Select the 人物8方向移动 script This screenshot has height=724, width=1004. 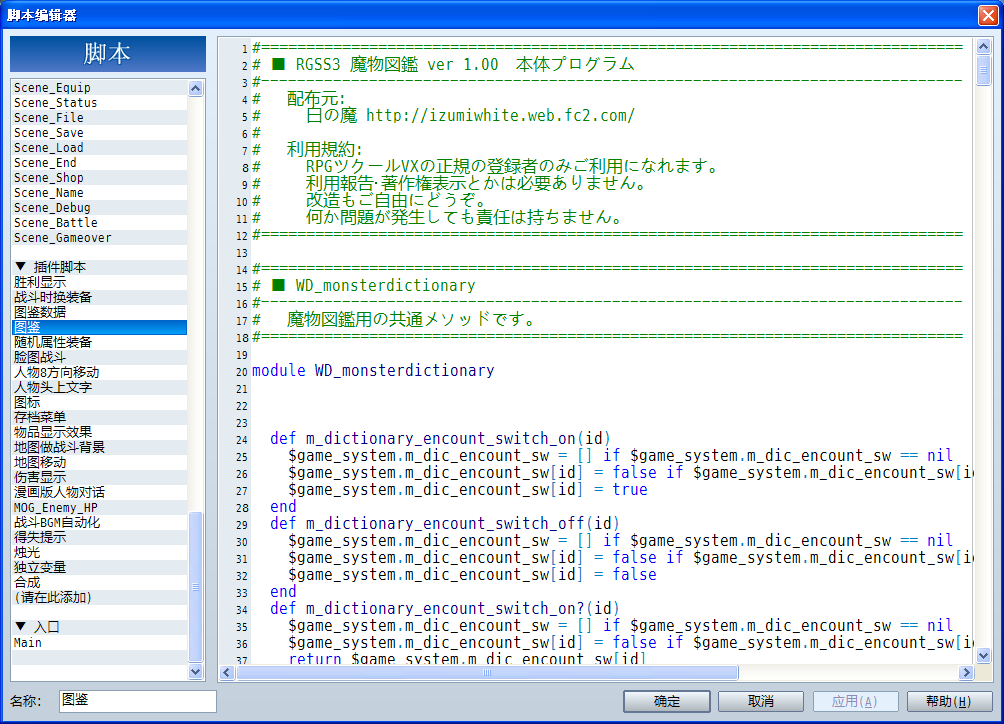coord(99,372)
